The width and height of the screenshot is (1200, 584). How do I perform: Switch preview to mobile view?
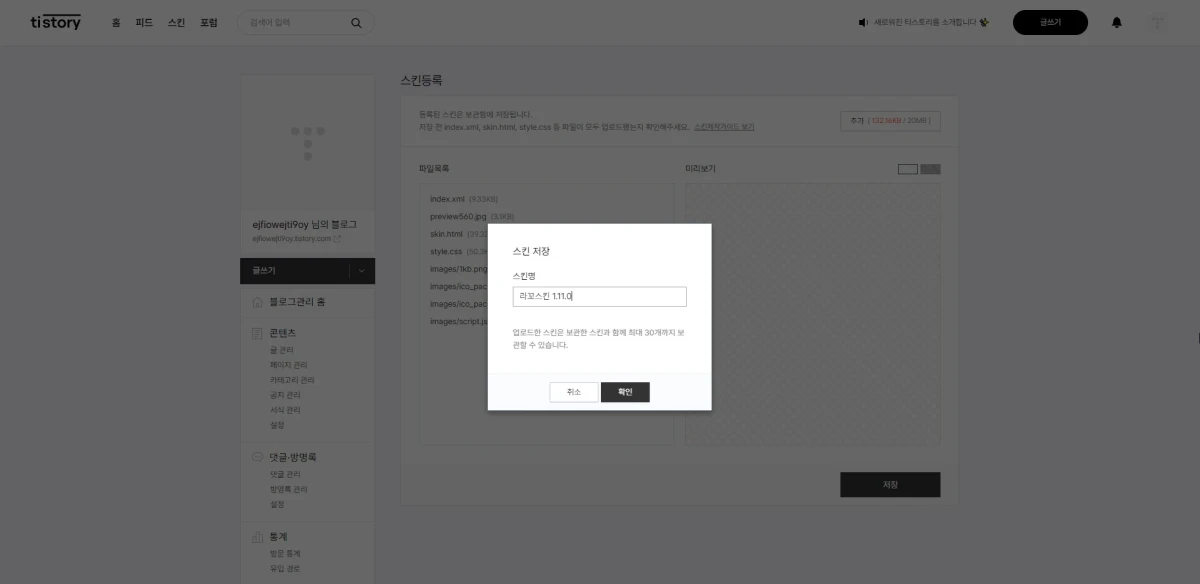(x=930, y=169)
